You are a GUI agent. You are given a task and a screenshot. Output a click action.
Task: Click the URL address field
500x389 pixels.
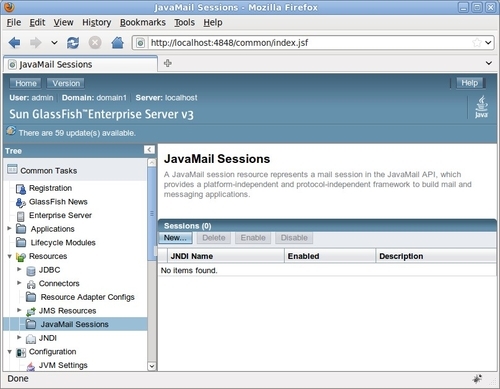309,43
